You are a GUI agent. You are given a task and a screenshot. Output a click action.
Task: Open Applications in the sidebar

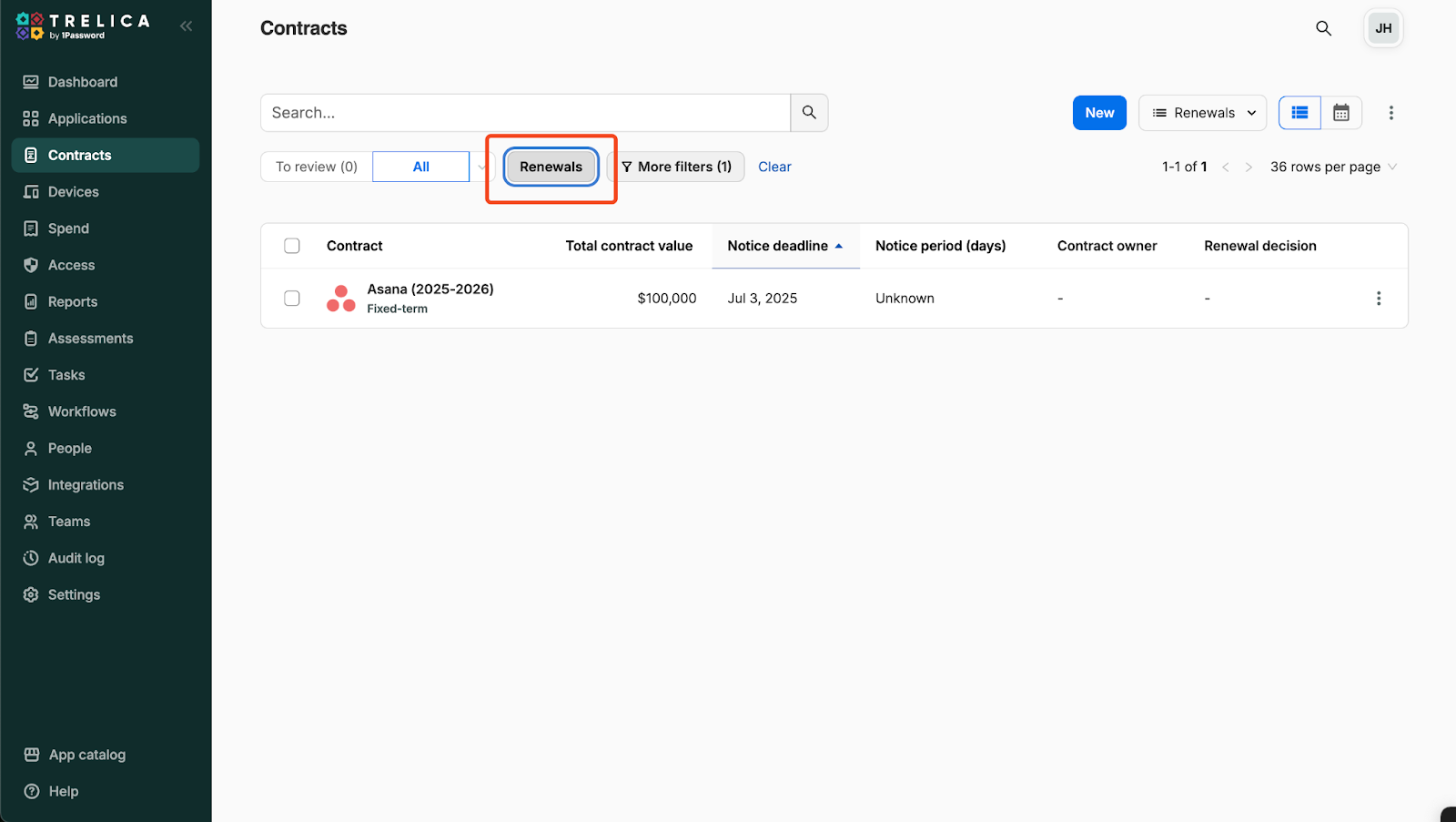click(x=87, y=118)
